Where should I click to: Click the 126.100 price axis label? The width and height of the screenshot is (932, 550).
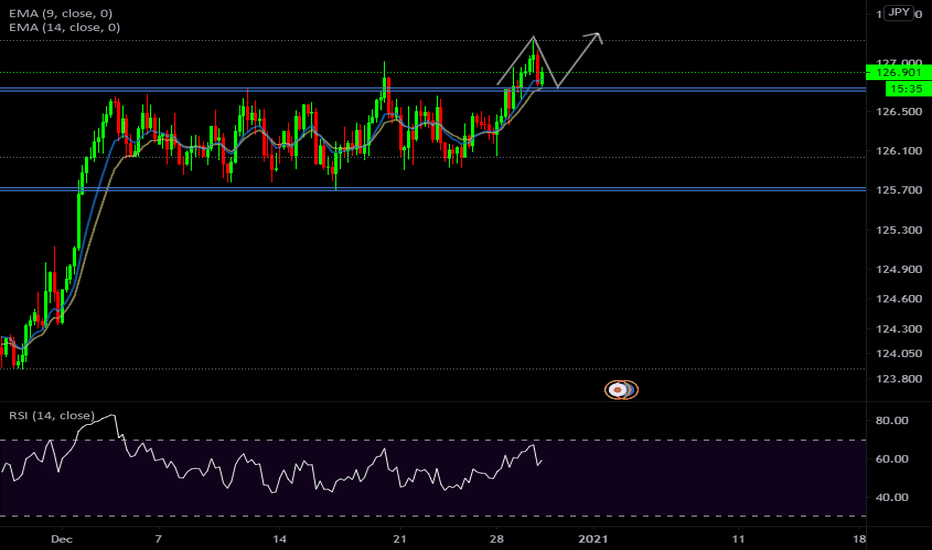pos(899,151)
